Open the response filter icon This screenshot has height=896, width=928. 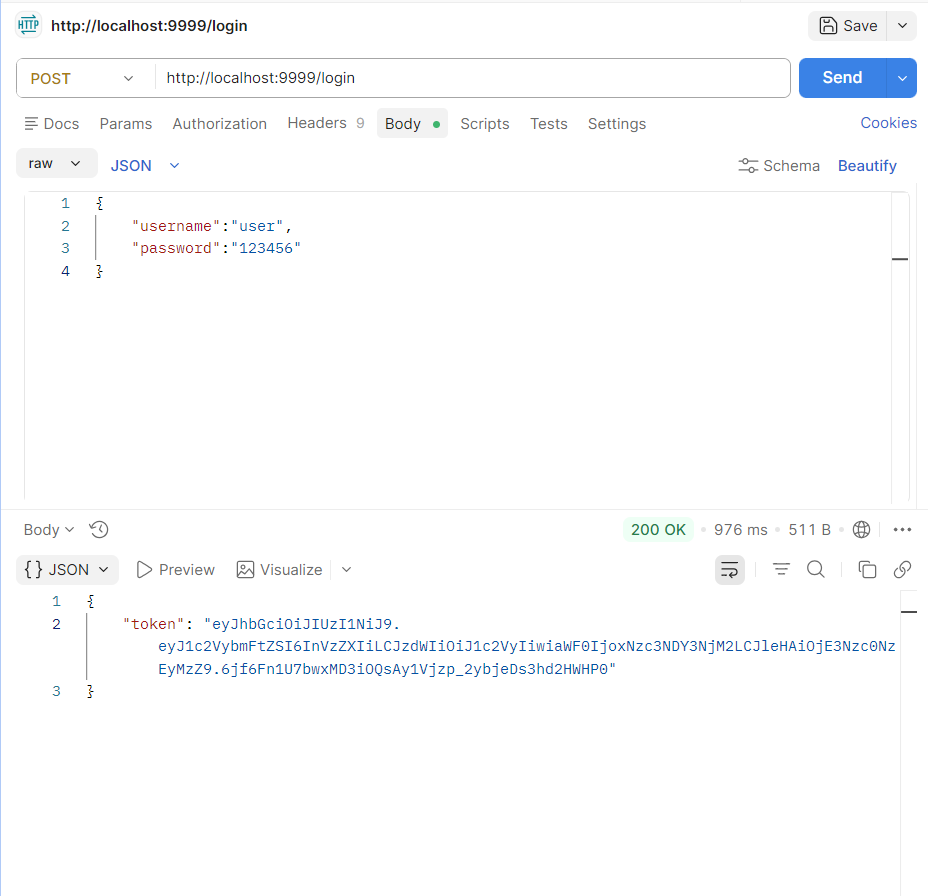coord(781,569)
